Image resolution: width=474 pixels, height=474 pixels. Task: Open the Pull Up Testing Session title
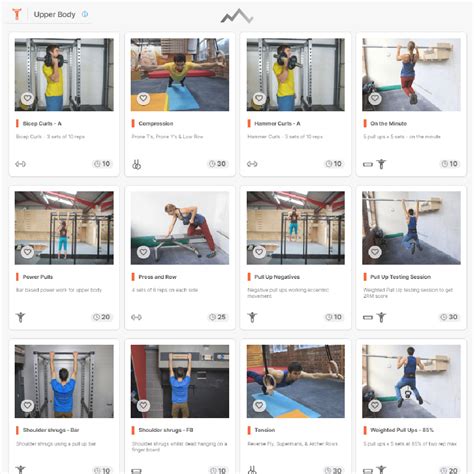coord(400,277)
